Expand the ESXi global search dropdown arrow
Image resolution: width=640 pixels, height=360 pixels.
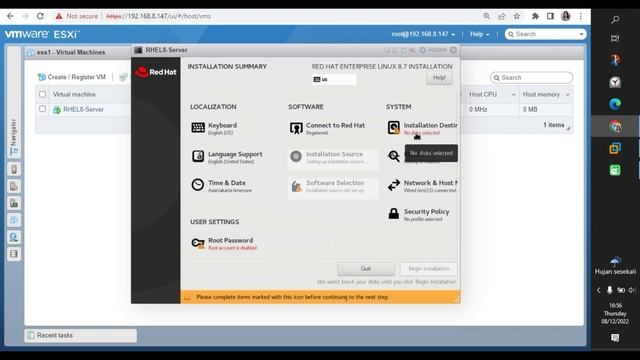point(581,34)
